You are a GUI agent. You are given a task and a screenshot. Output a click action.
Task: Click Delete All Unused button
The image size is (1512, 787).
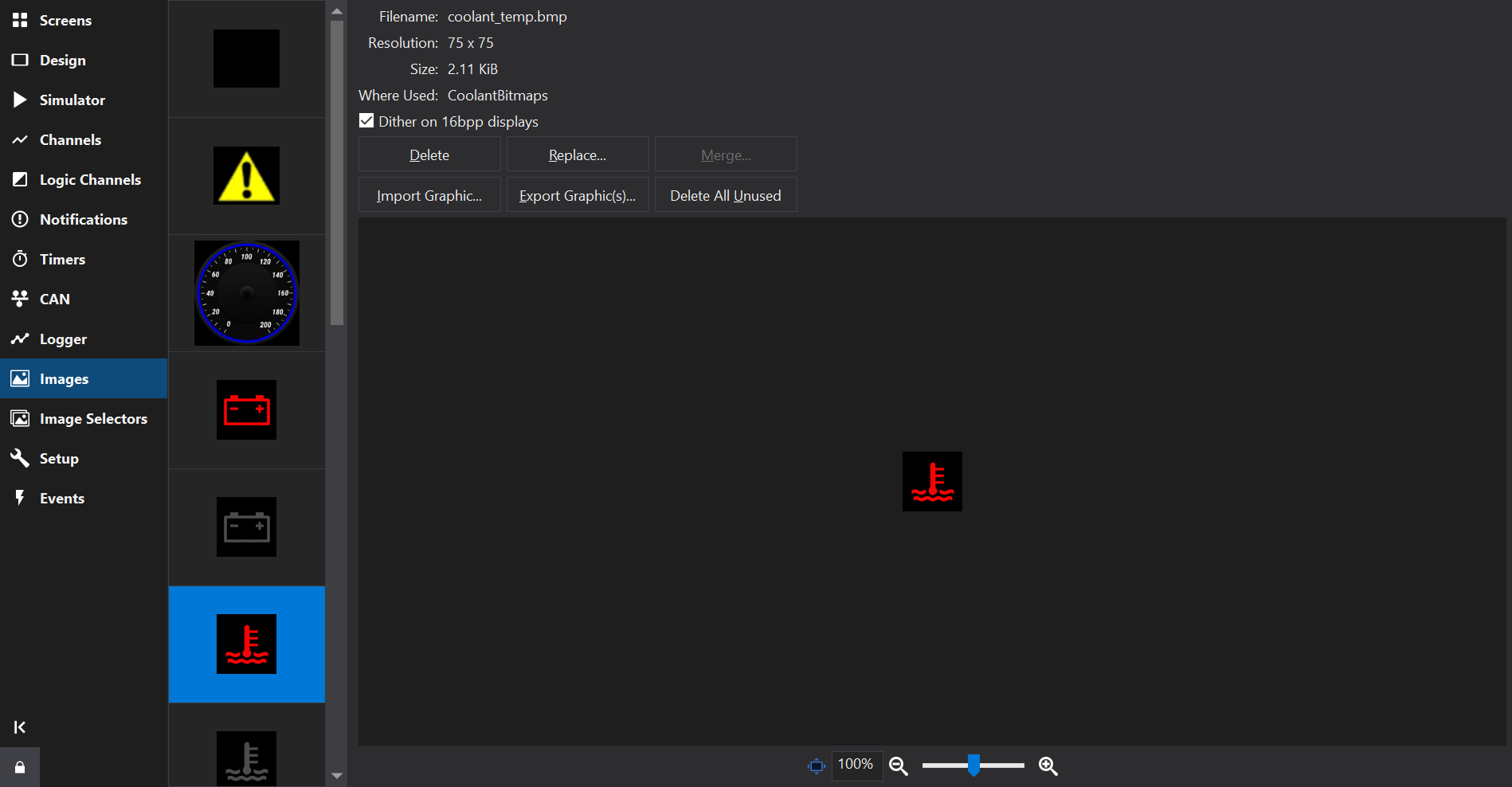point(726,195)
